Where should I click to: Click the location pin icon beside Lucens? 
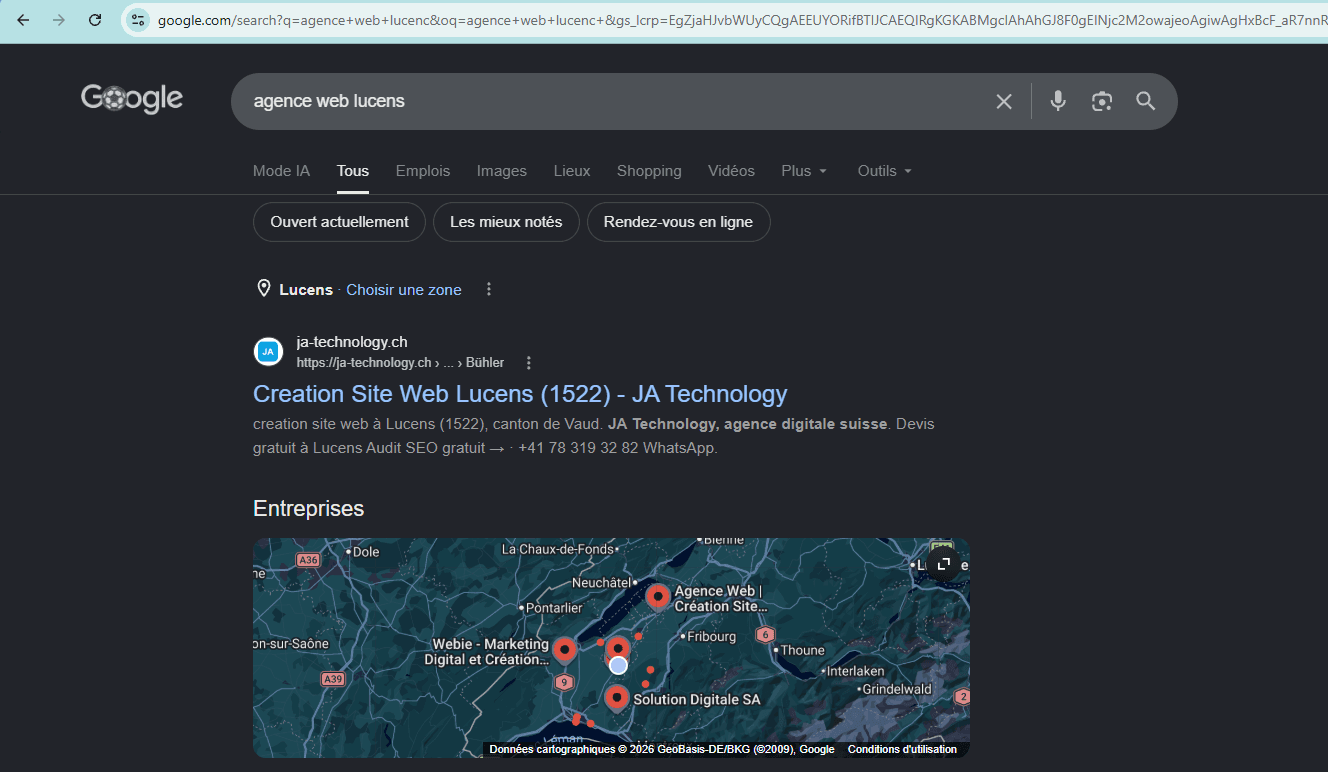(264, 289)
